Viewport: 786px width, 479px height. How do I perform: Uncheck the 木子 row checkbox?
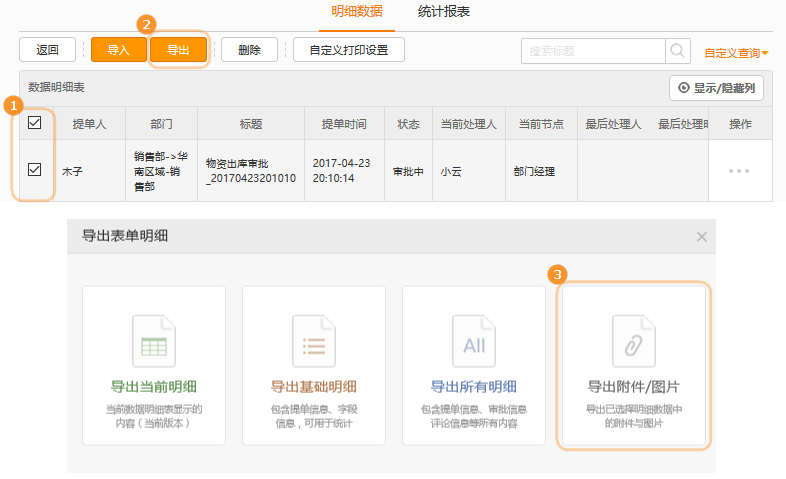[35, 170]
